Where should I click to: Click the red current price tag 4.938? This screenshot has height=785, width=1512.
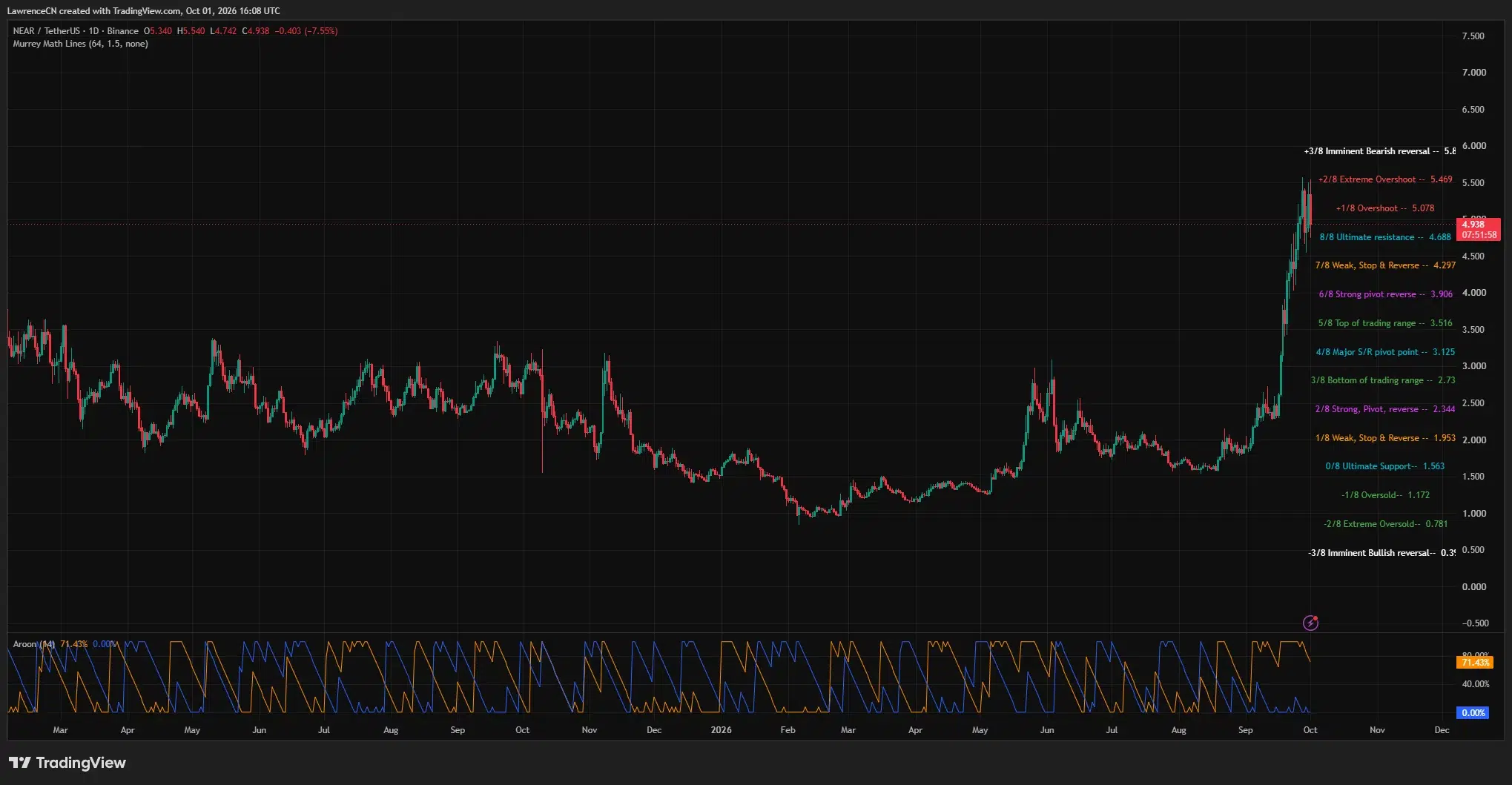pyautogui.click(x=1479, y=229)
